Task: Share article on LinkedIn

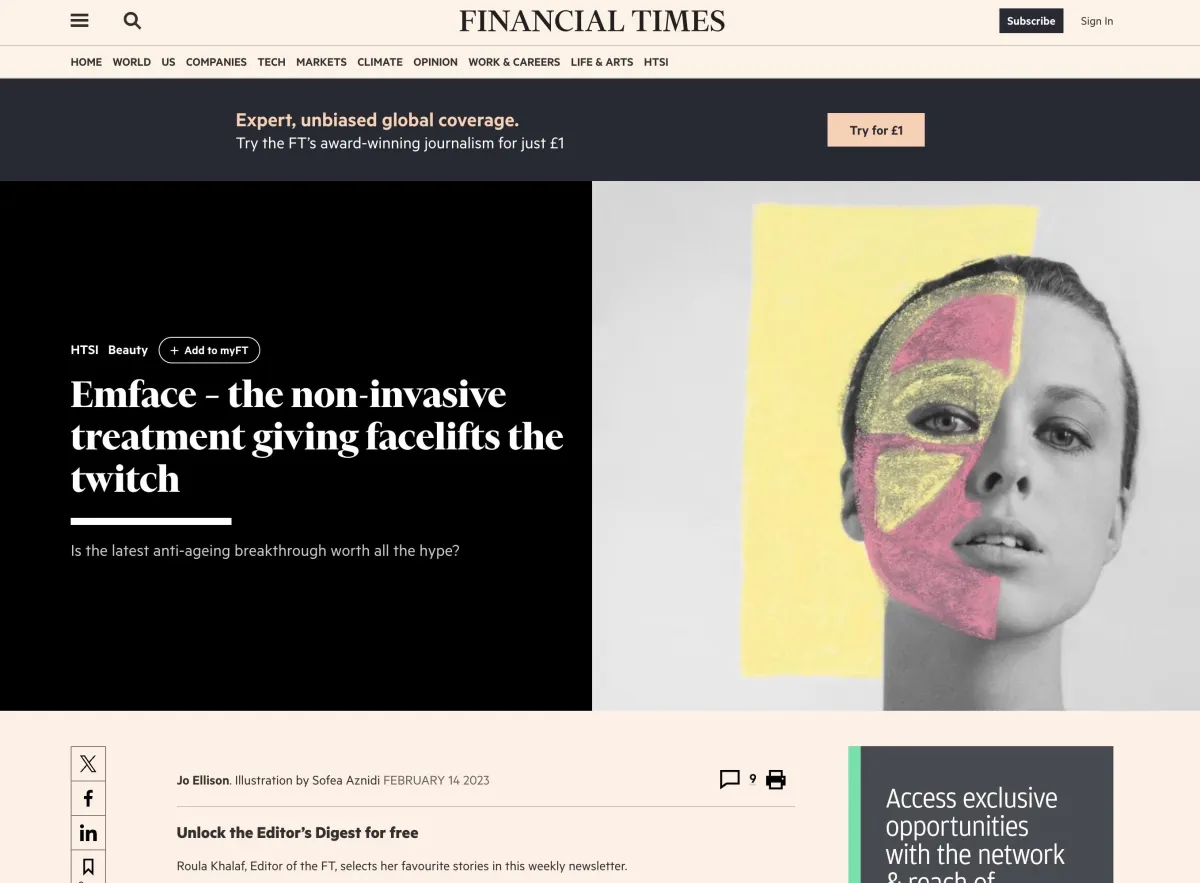Action: [88, 833]
